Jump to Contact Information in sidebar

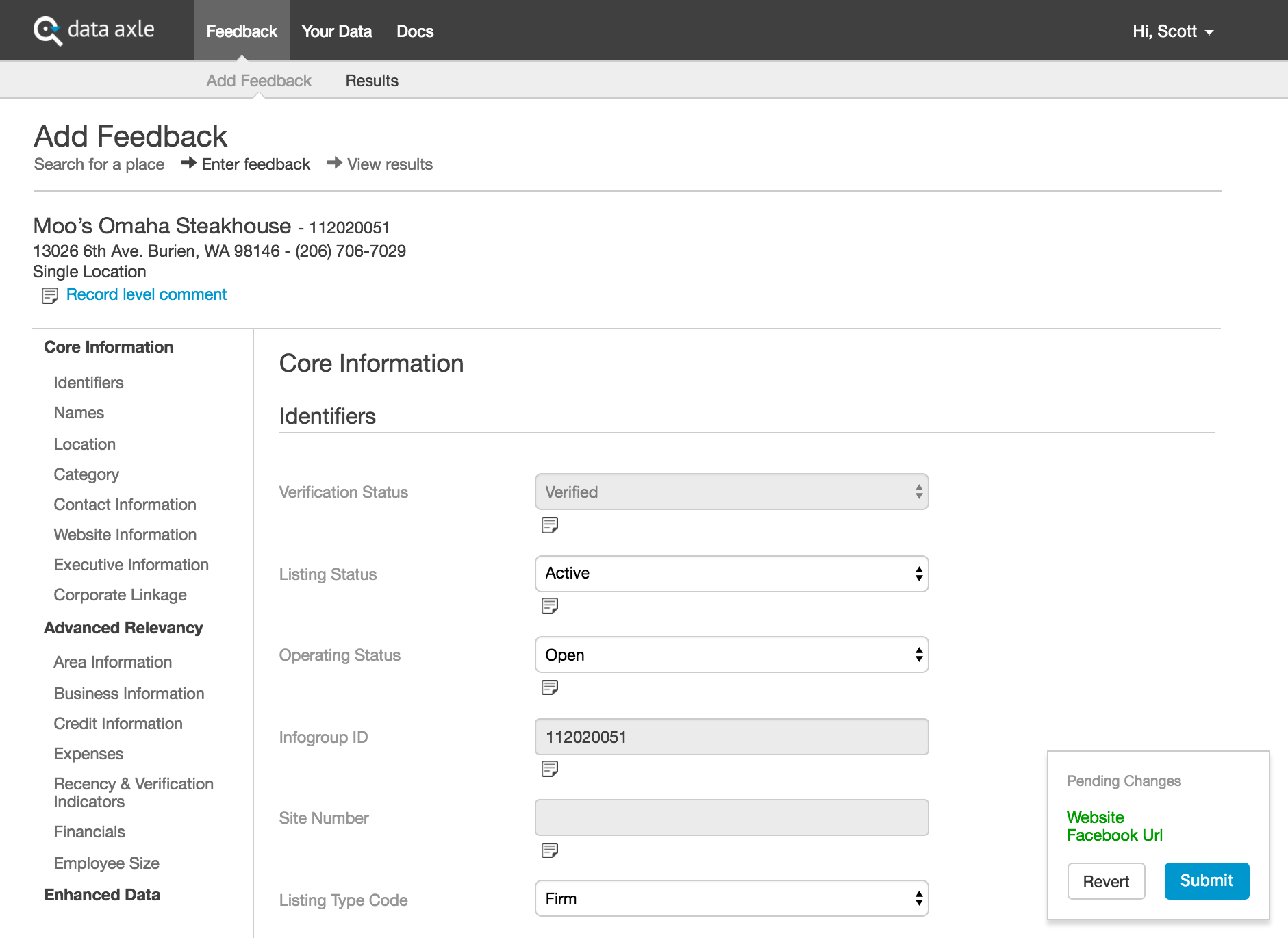(125, 505)
